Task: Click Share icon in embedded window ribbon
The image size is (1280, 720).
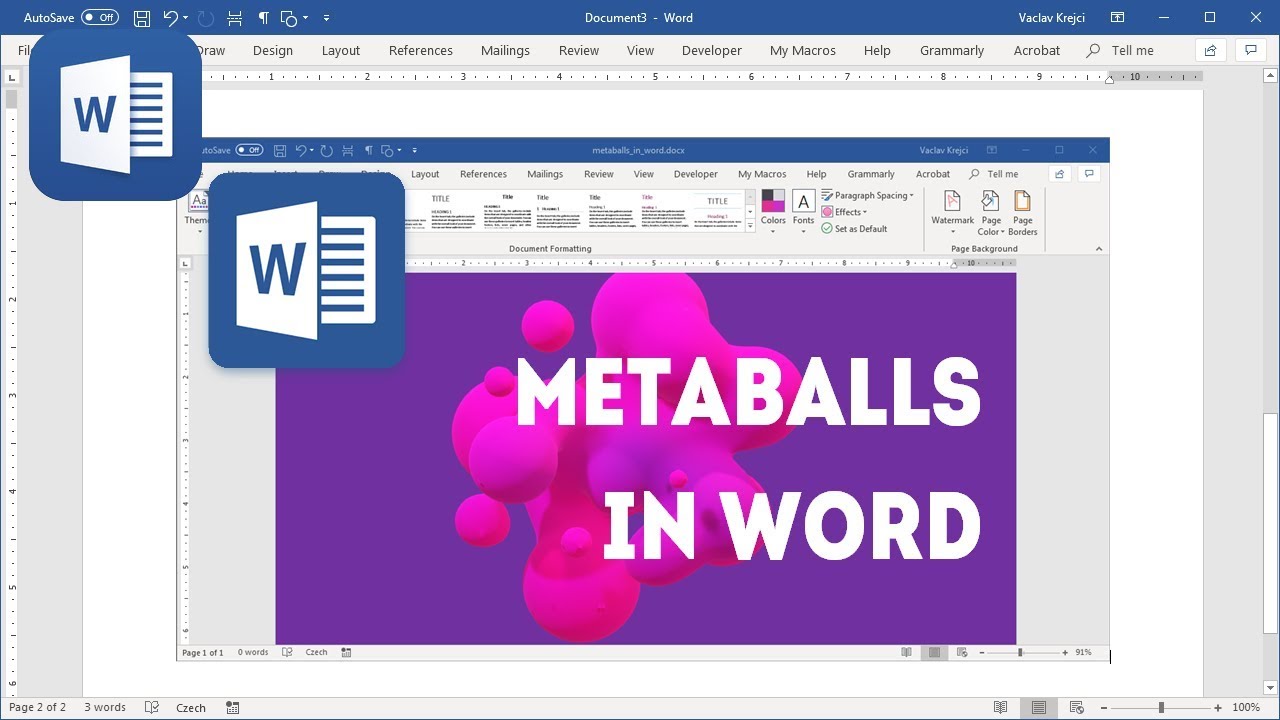Action: click(x=1058, y=174)
